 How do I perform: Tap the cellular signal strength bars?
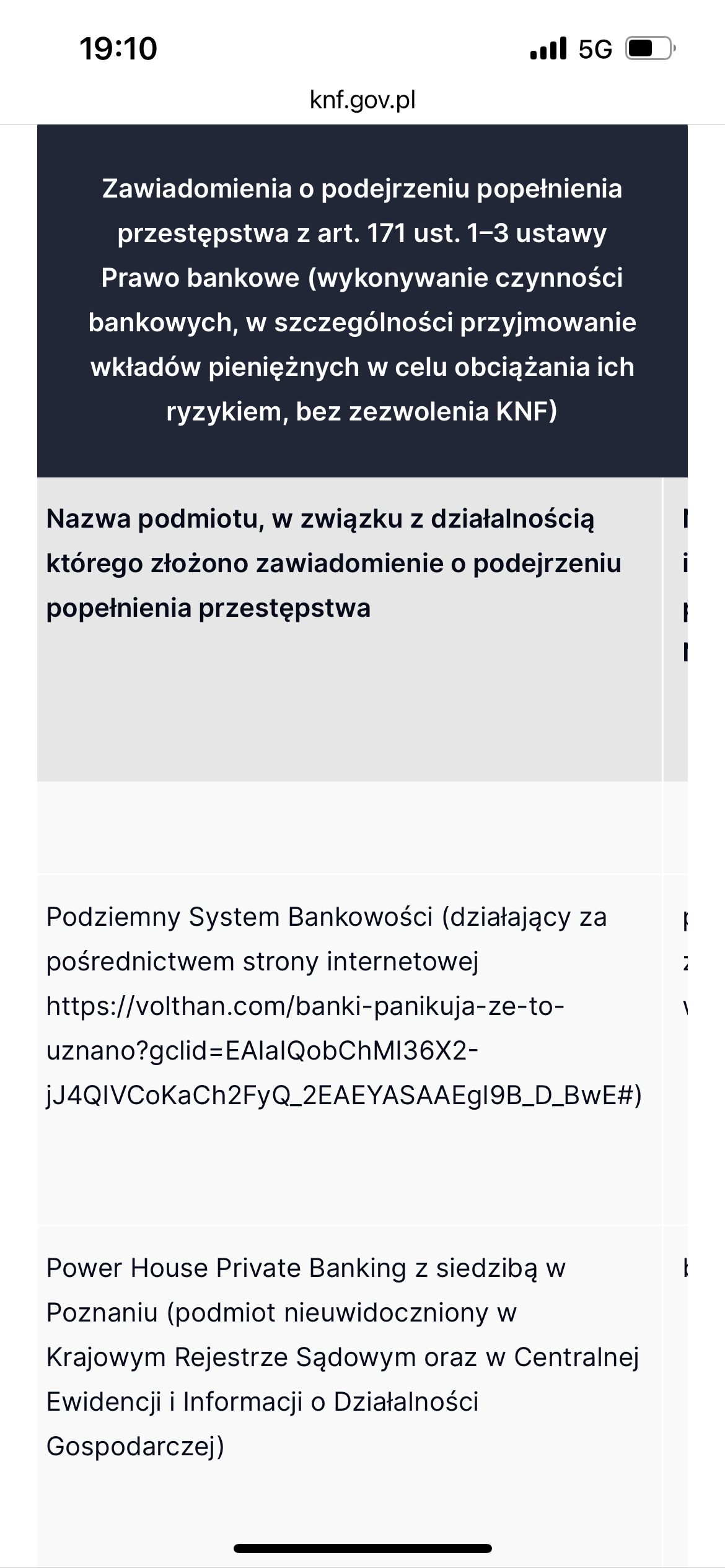(x=548, y=48)
